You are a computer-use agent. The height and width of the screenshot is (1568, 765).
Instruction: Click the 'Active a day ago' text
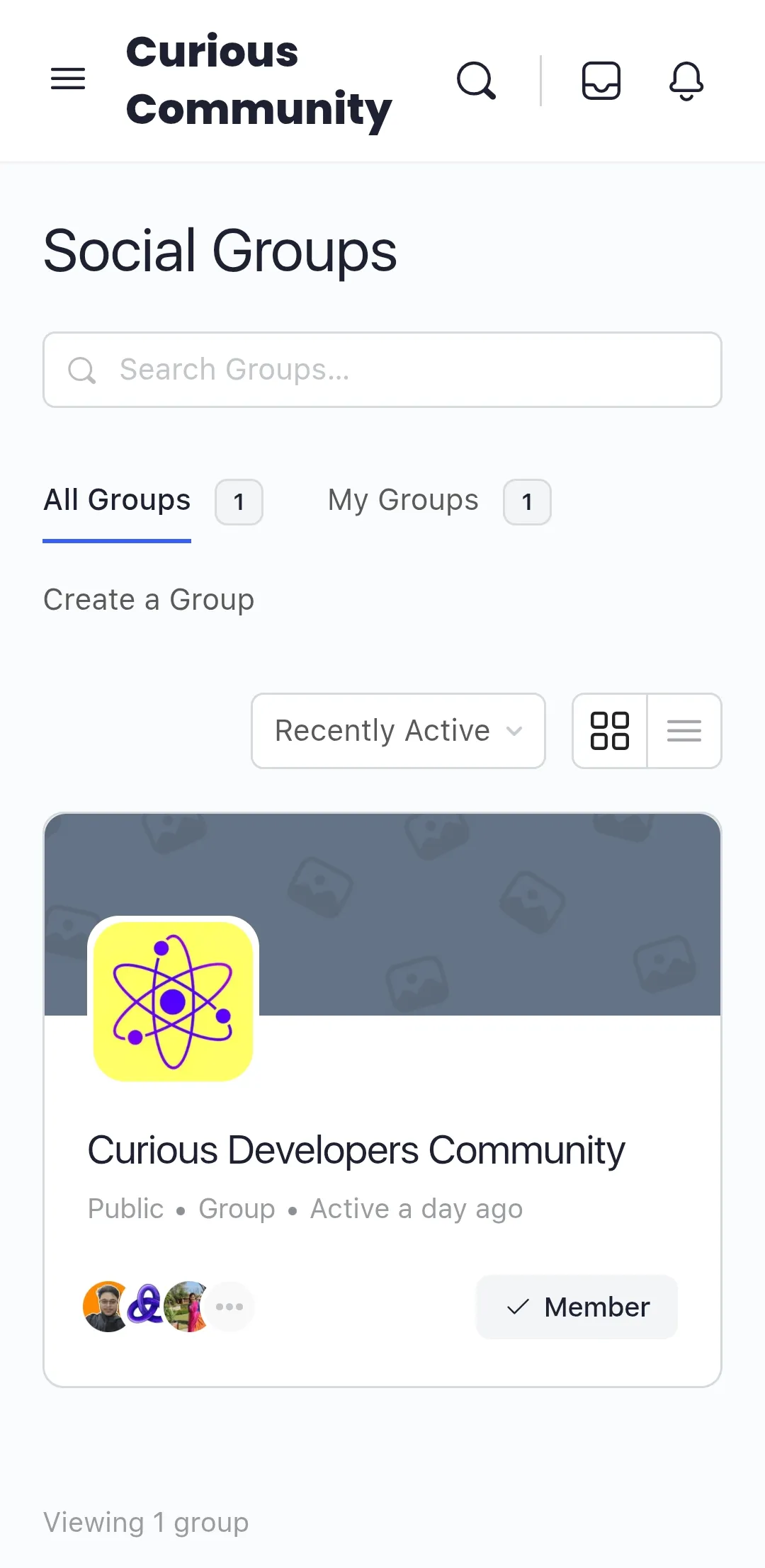click(416, 1209)
